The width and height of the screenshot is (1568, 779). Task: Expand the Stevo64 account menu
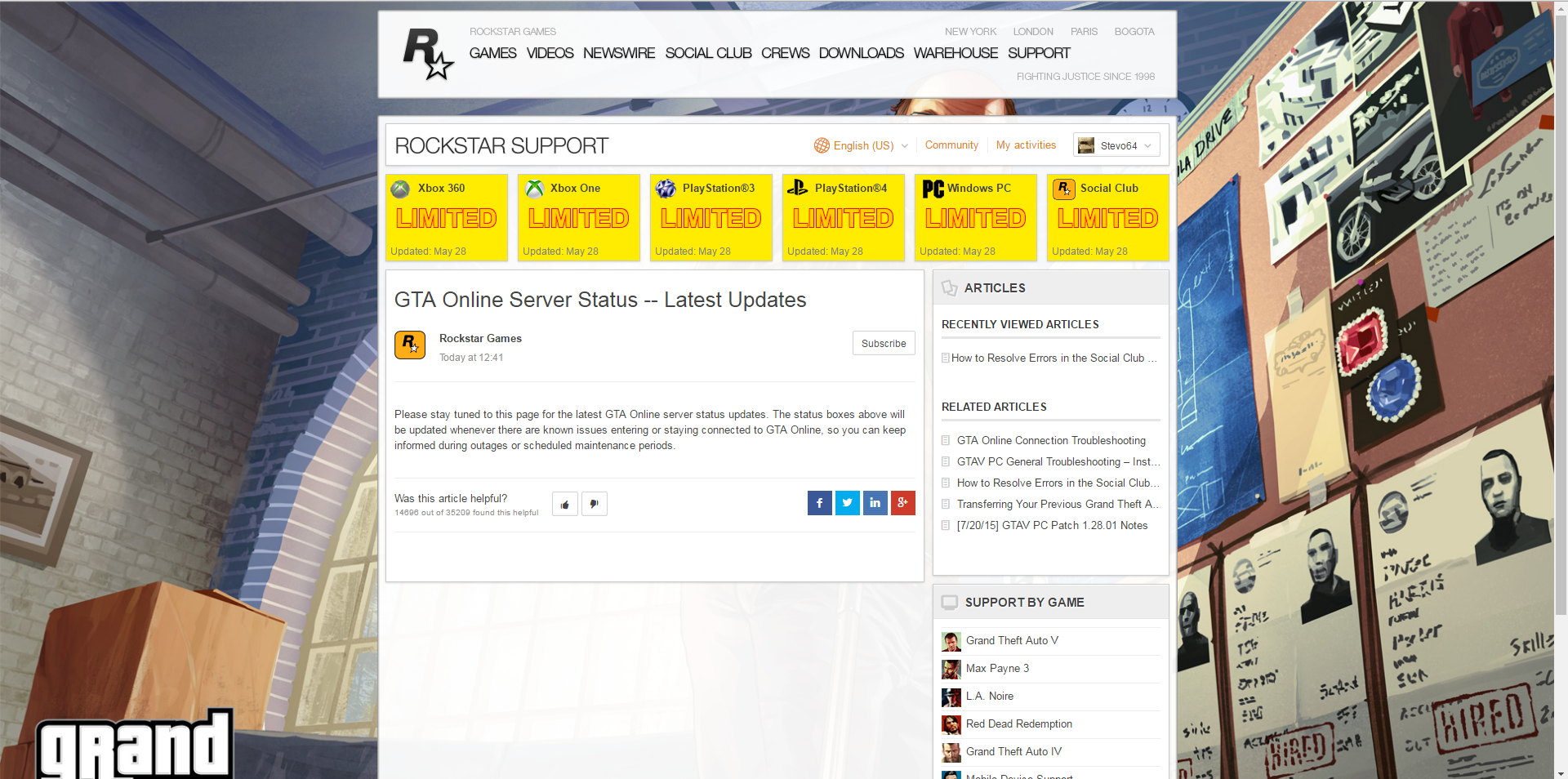coord(1116,145)
